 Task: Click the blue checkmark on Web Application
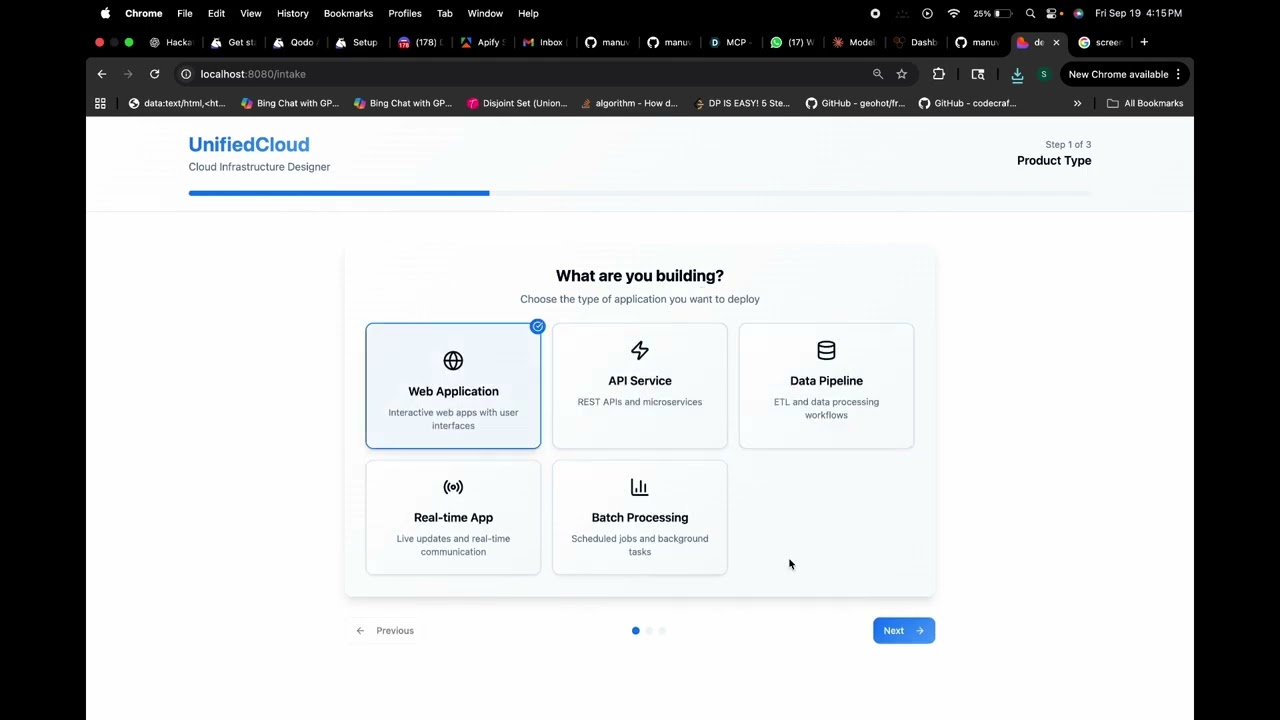pos(538,326)
